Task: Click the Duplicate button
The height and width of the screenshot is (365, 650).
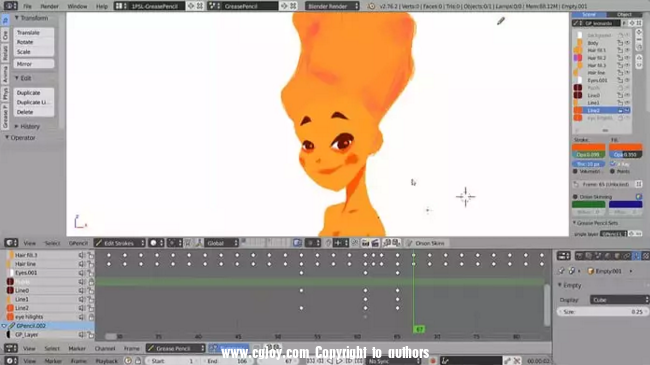Action: 34,92
